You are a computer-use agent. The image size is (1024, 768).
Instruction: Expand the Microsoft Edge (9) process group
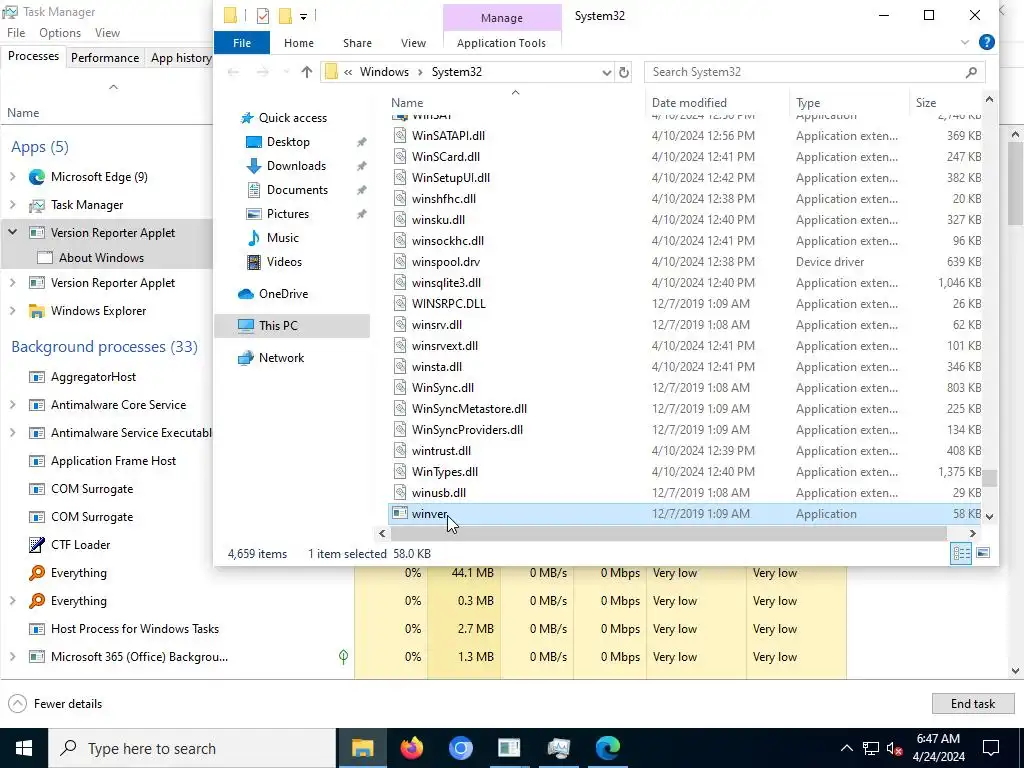[x=12, y=176]
